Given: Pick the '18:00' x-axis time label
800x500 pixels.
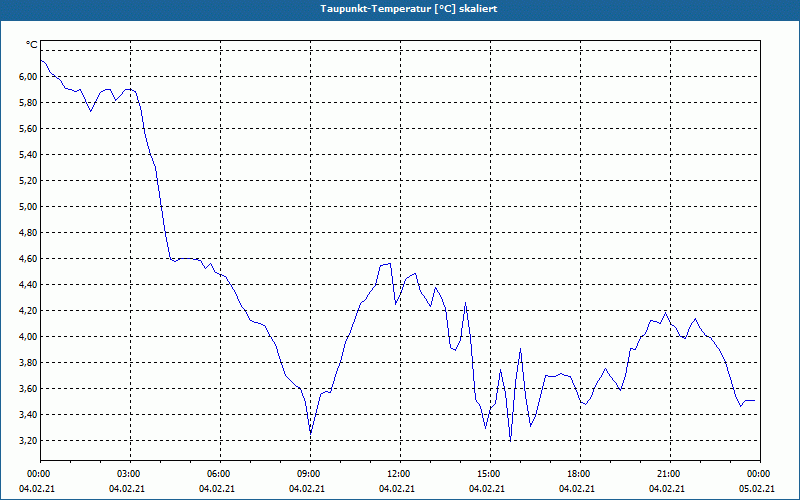Looking at the screenshot, I should click(580, 474).
